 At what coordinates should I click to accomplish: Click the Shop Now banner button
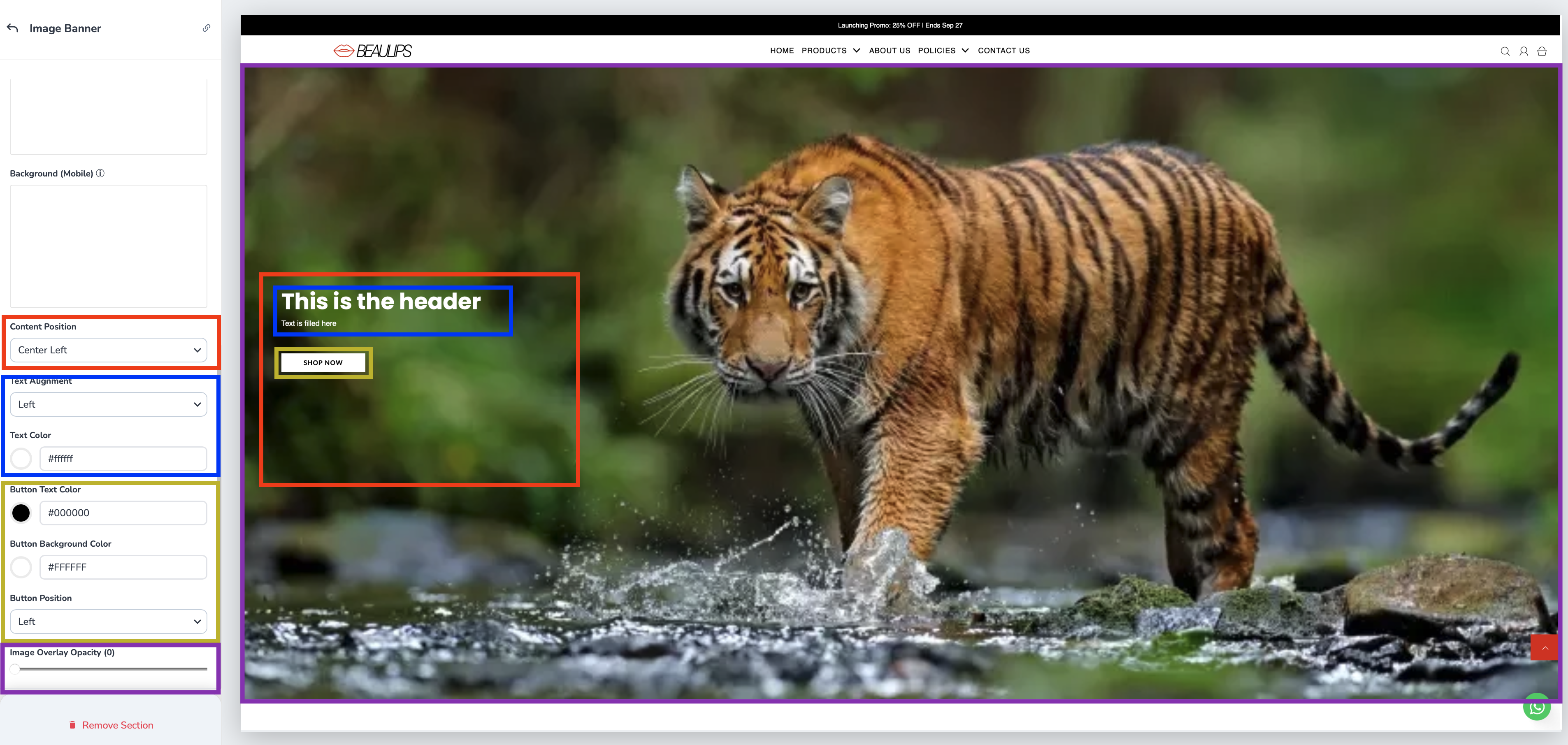[323, 363]
